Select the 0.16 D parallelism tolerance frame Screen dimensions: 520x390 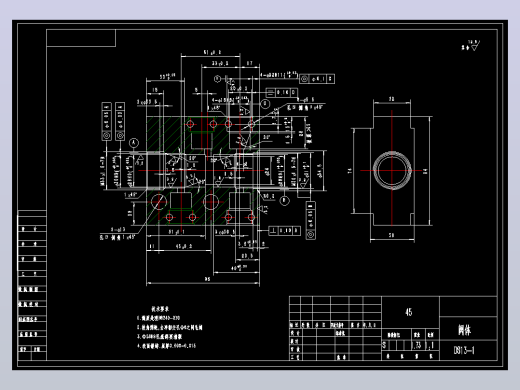click(x=282, y=92)
